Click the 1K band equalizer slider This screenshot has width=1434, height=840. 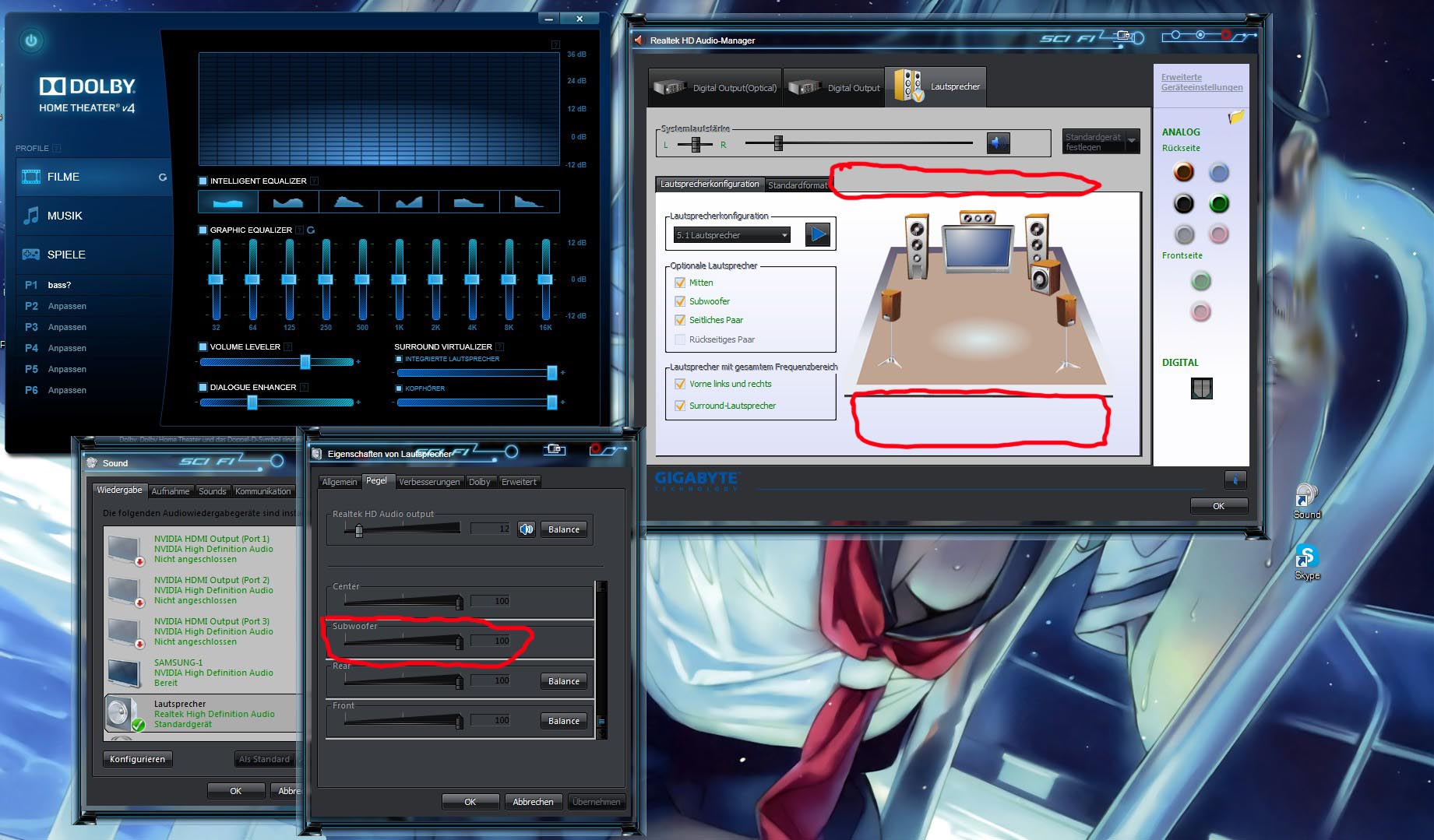[399, 279]
